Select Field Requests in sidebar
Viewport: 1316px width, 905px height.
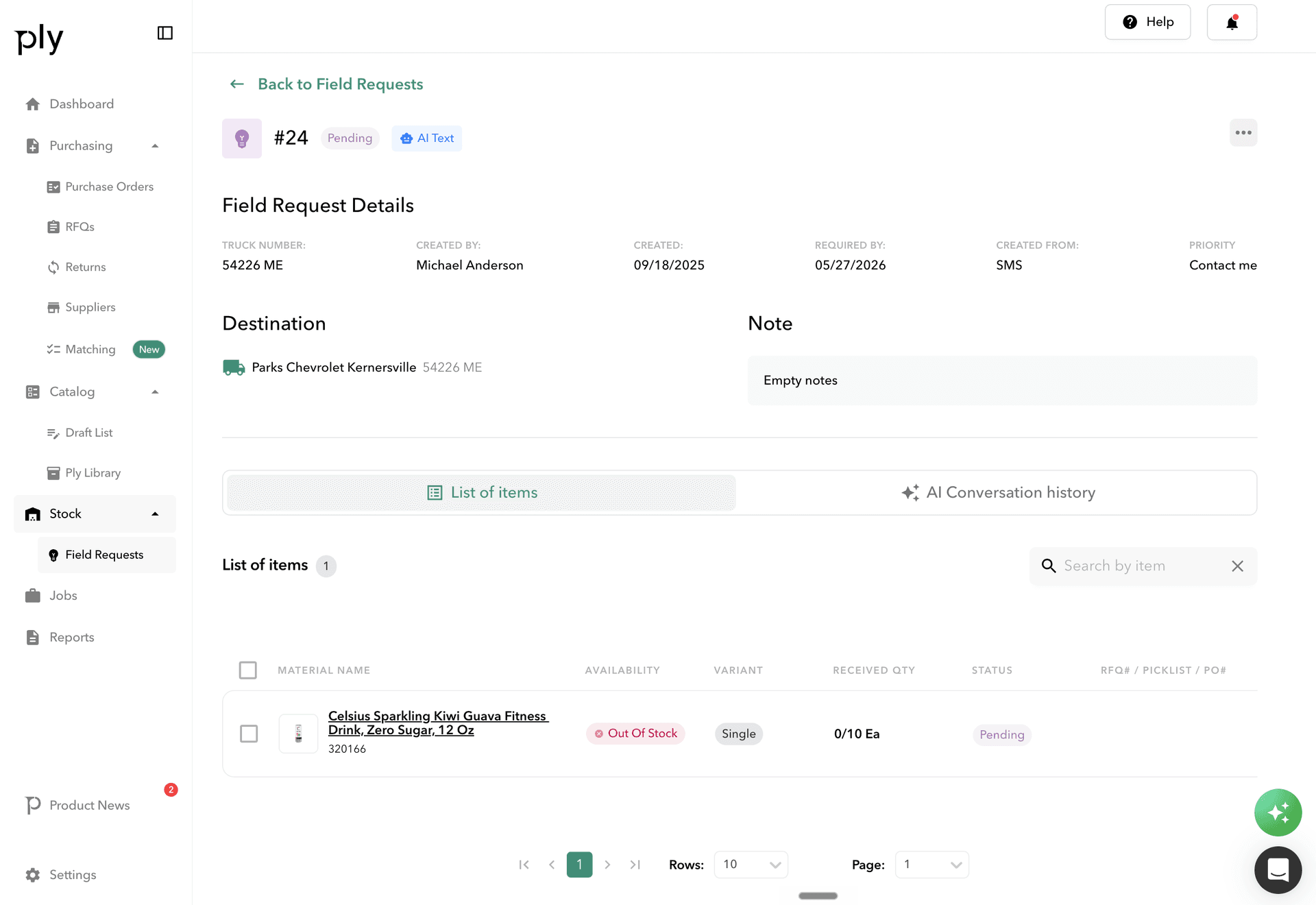coord(107,555)
